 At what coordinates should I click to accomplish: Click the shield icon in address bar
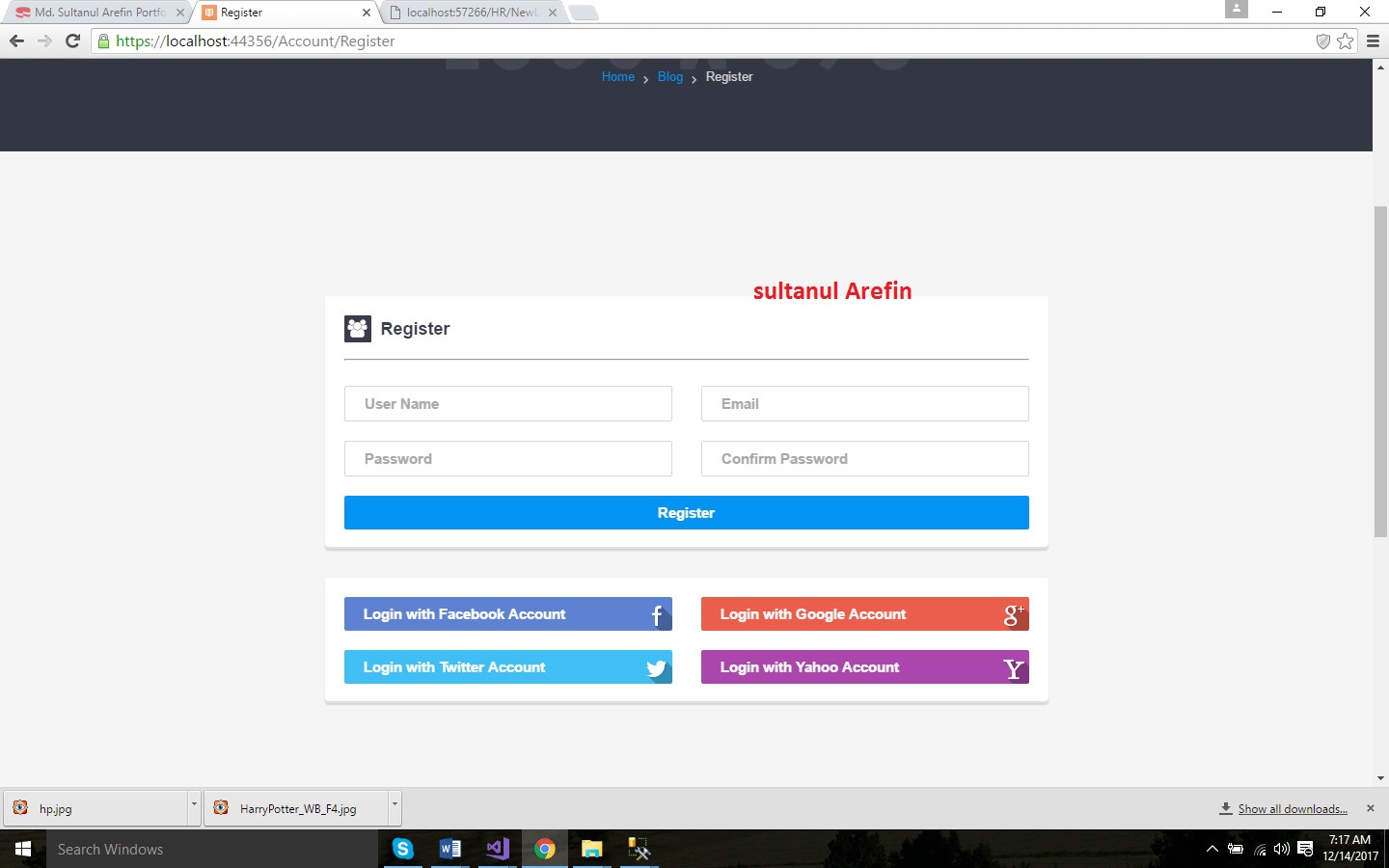pyautogui.click(x=1323, y=41)
